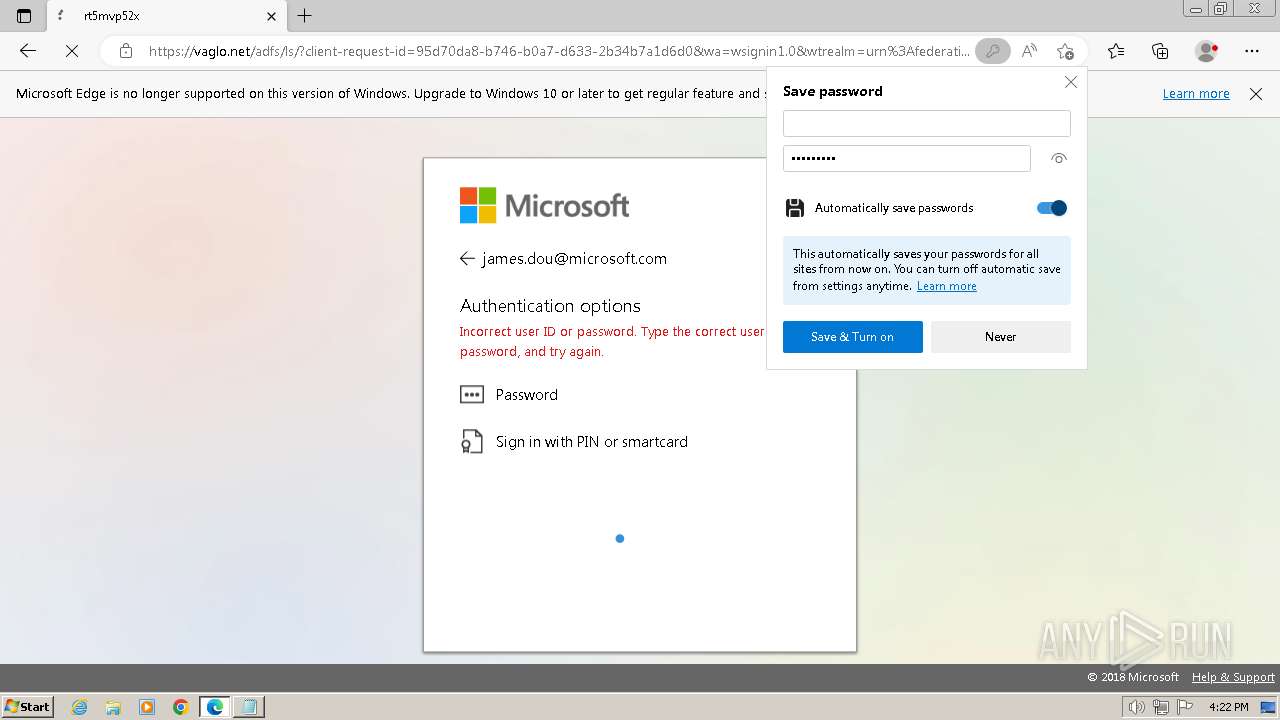Switch to Microsoft Edge taskbar button
Viewport: 1280px width, 720px height.
click(215, 707)
